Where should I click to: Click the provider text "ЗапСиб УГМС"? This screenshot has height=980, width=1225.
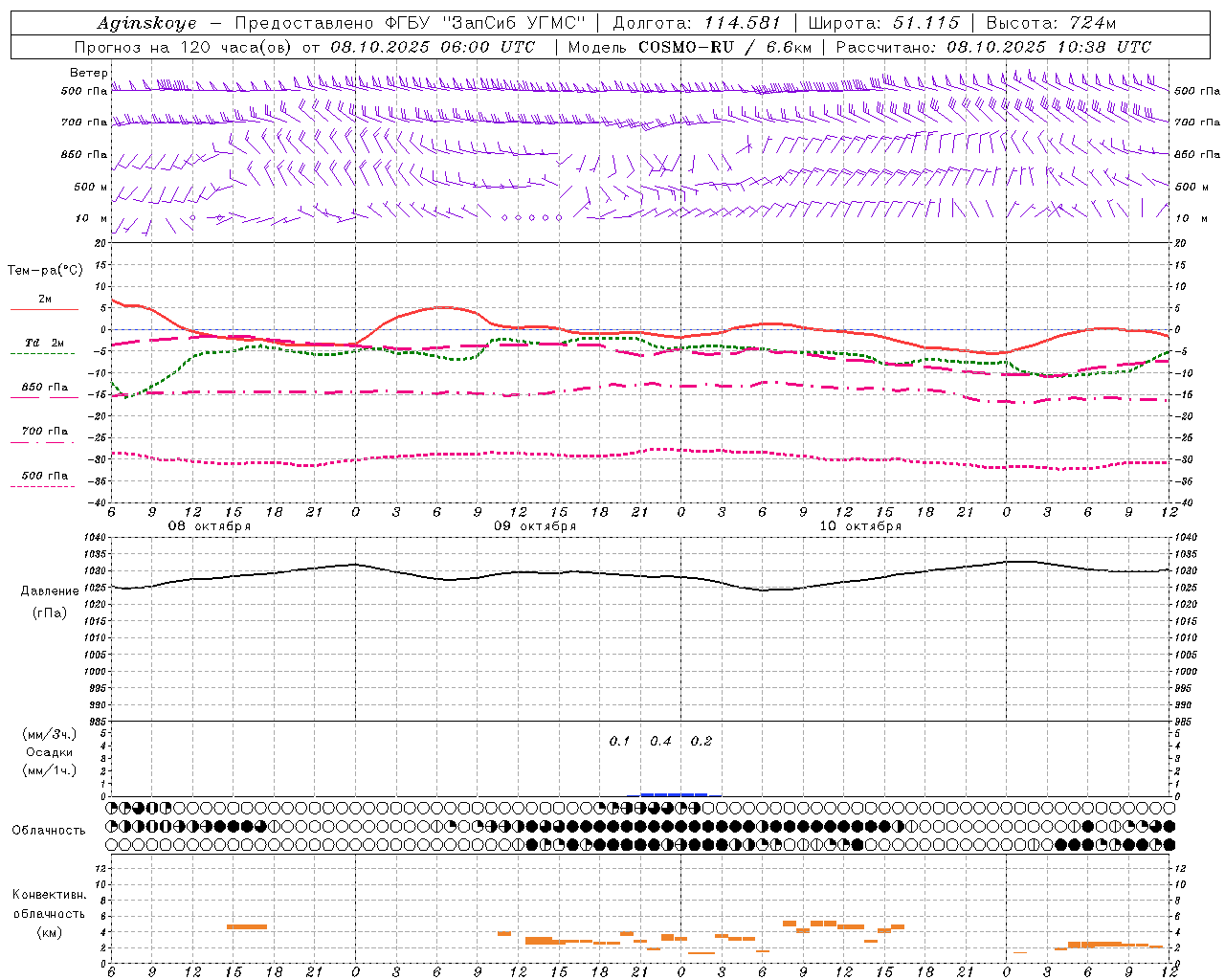pyautogui.click(x=513, y=23)
